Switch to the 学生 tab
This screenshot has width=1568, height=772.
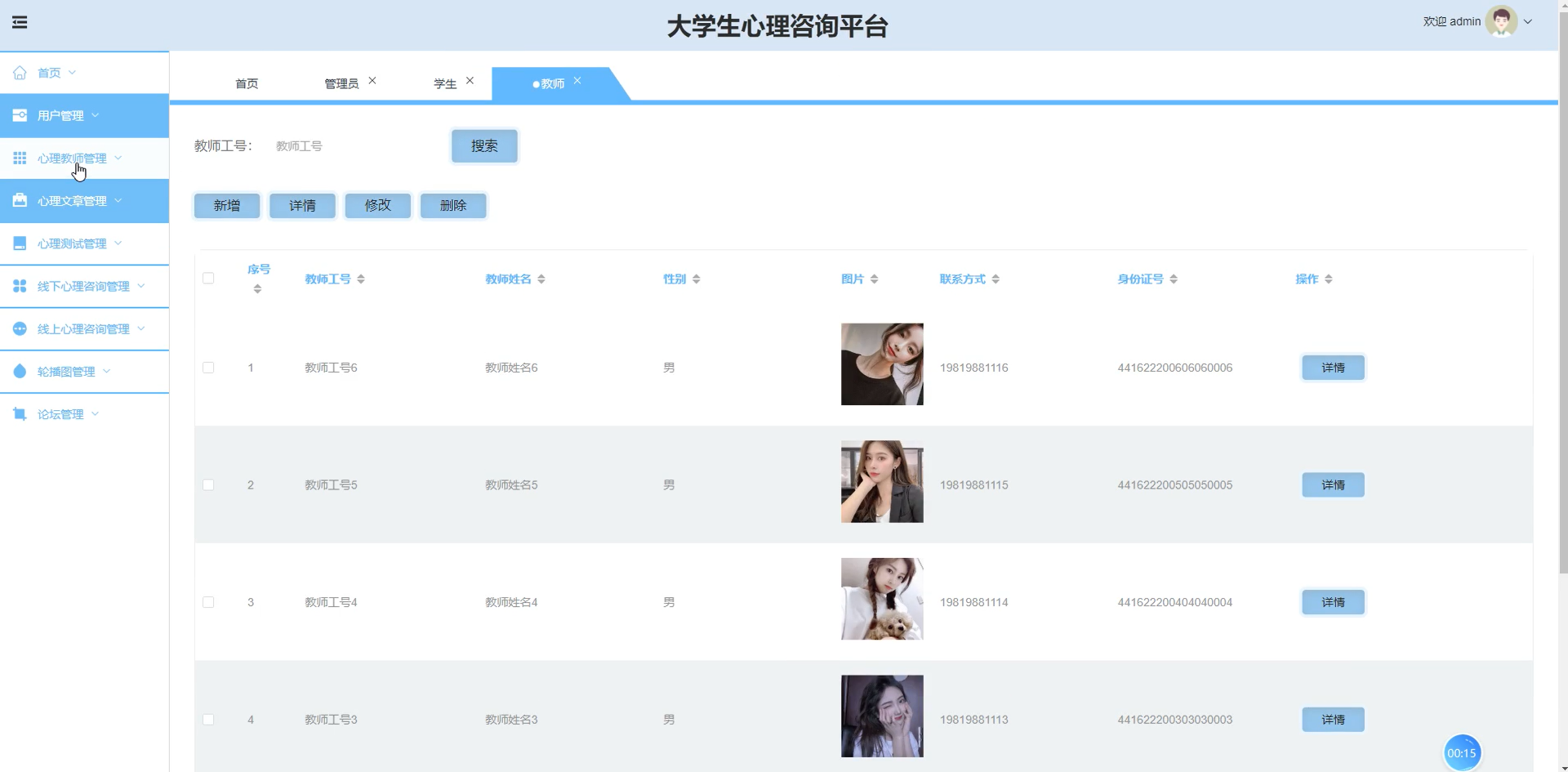coord(443,83)
